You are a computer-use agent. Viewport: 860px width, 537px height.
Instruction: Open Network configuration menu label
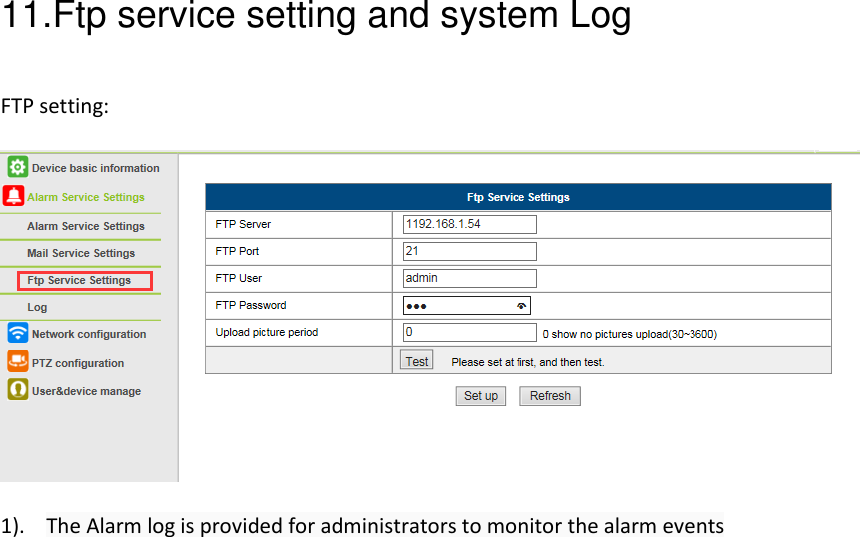pyautogui.click(x=89, y=334)
